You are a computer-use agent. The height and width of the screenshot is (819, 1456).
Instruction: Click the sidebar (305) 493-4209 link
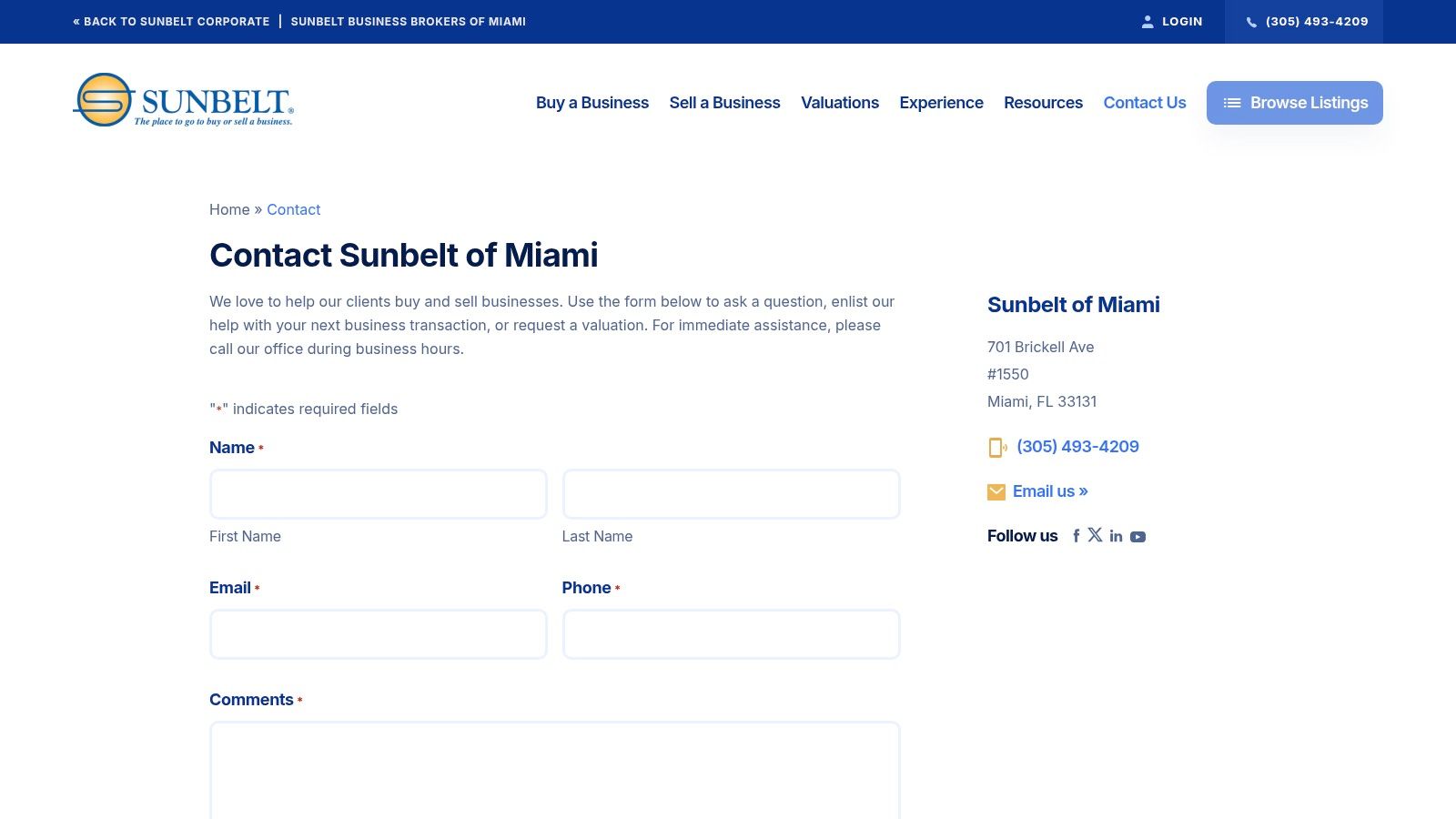[x=1077, y=447]
